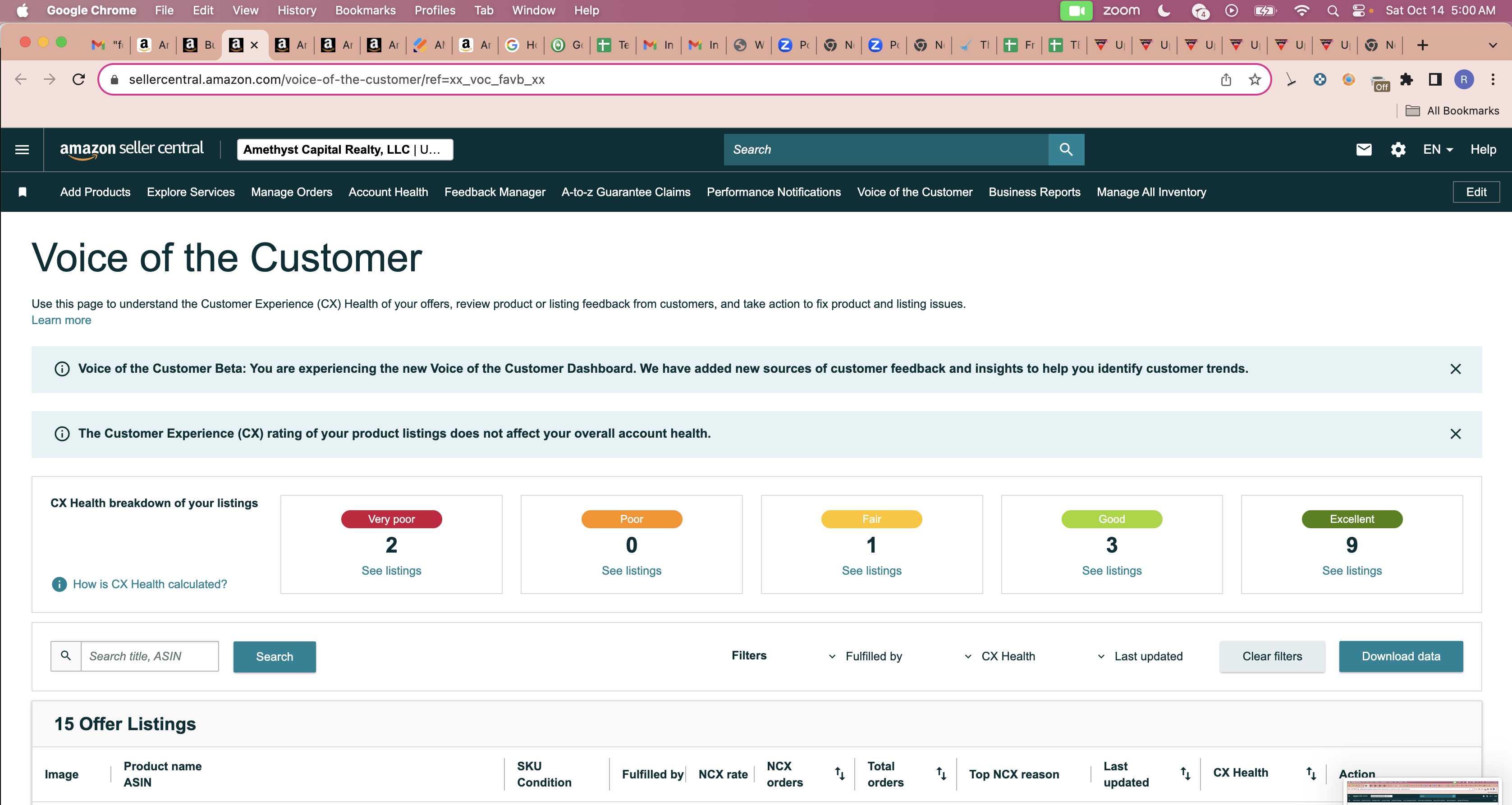The image size is (1512, 805).
Task: Open the Chrome profile avatar R
Action: coord(1464,79)
